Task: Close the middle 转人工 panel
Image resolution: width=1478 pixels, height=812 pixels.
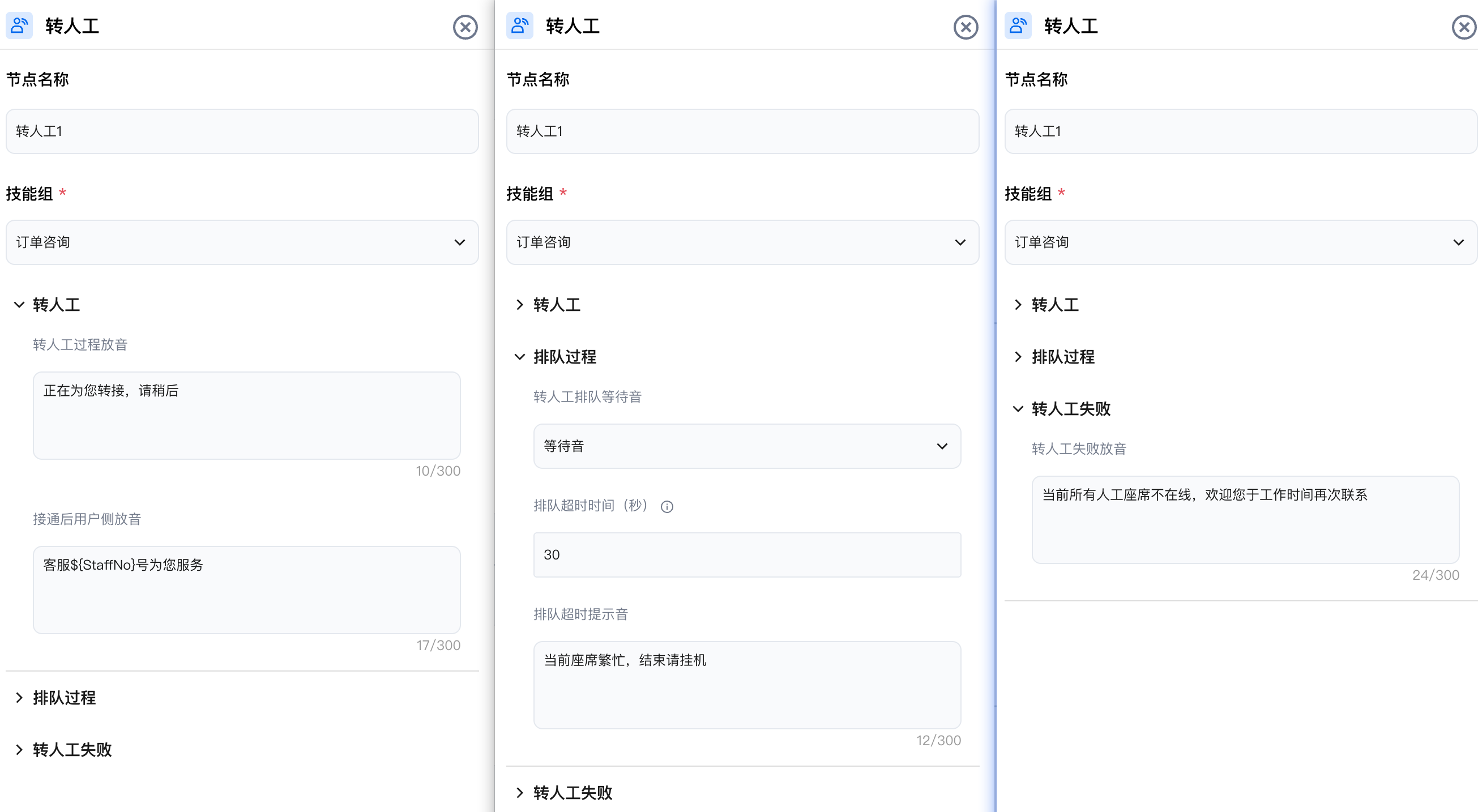Action: pyautogui.click(x=966, y=27)
